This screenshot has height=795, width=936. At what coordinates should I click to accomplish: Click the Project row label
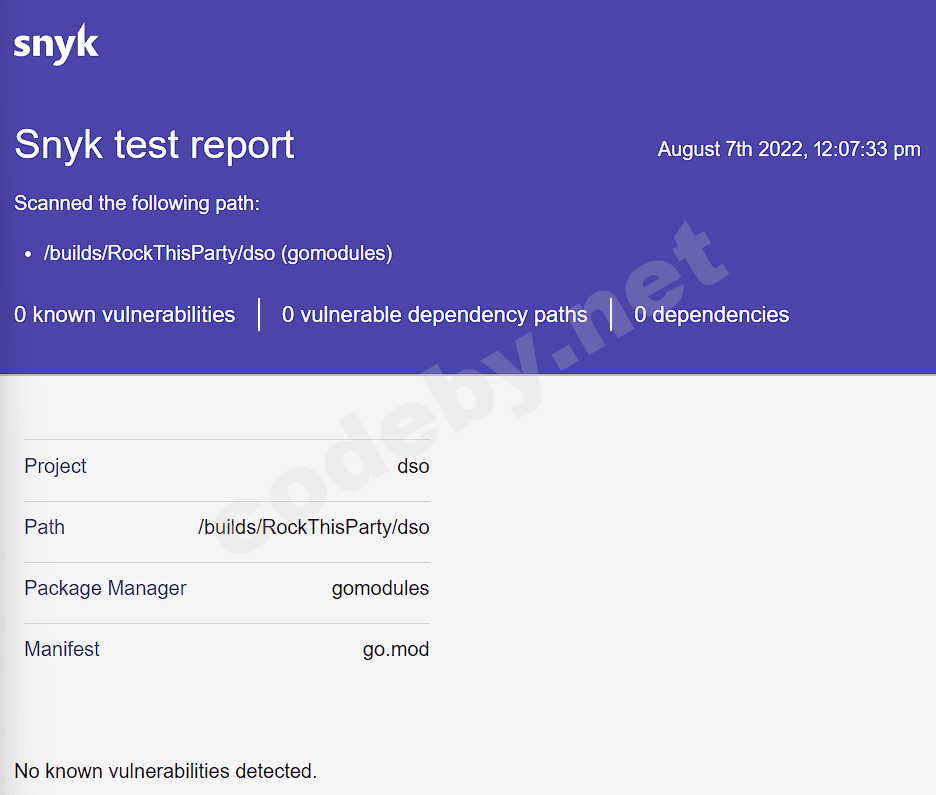56,466
